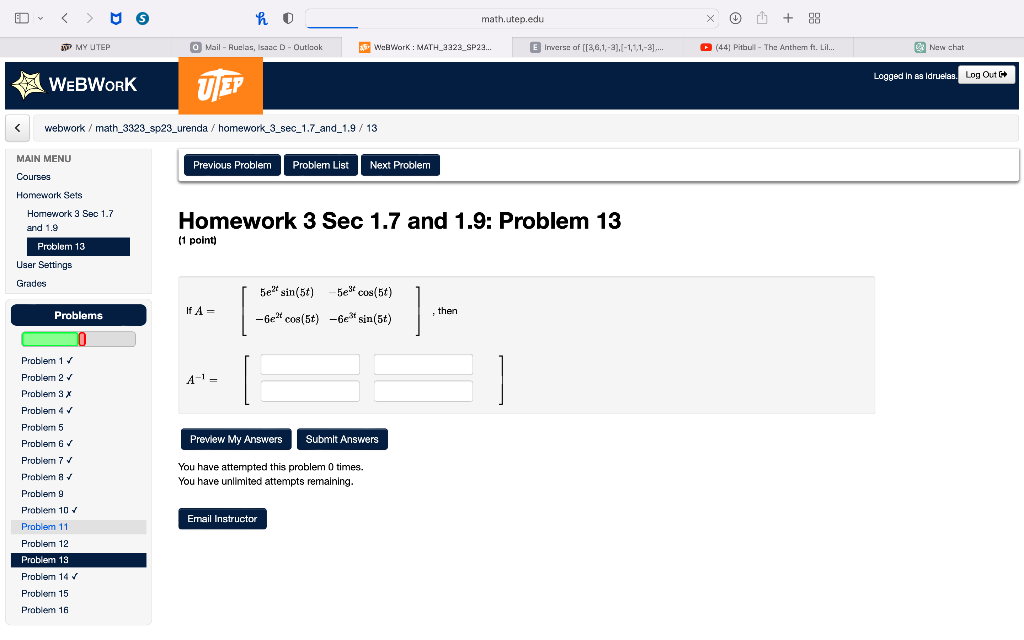Select highlighted Problem 13 in problems list
Screen dimensions: 1024x640
78,560
